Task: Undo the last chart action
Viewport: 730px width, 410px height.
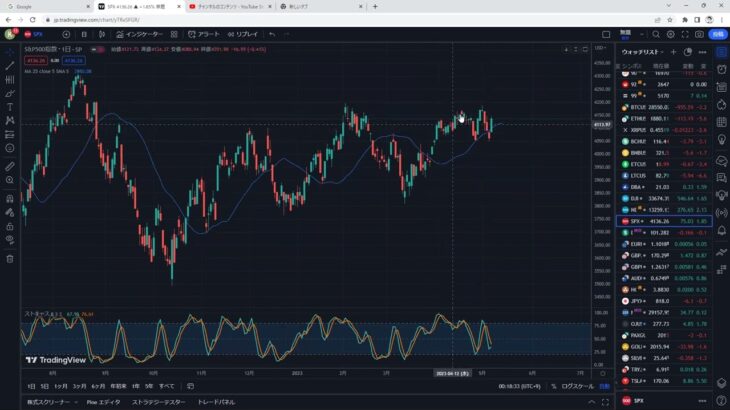Action: [x=272, y=34]
